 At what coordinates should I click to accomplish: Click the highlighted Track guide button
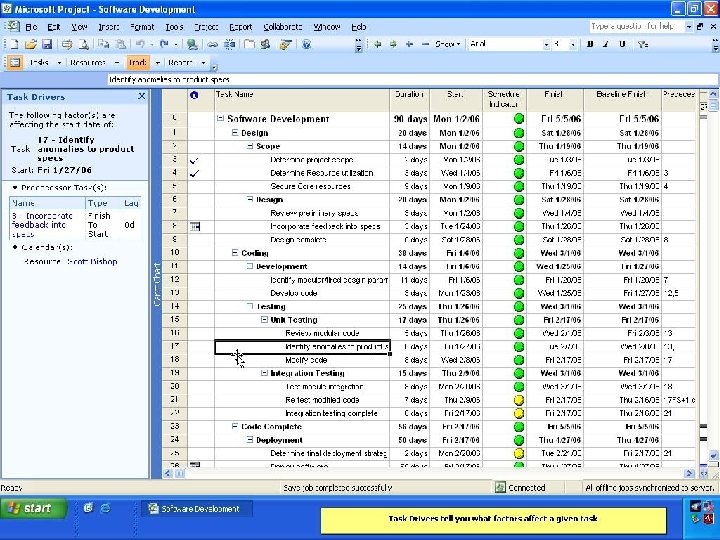[x=137, y=62]
